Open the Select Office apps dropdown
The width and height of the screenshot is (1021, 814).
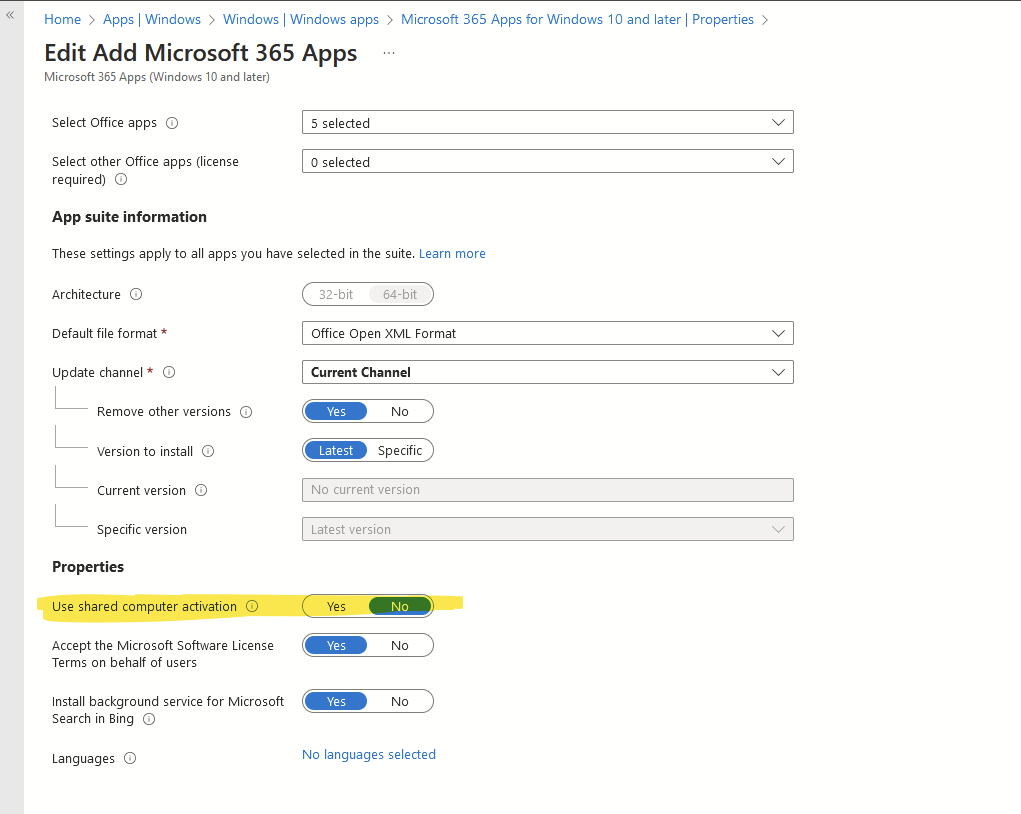pos(547,123)
